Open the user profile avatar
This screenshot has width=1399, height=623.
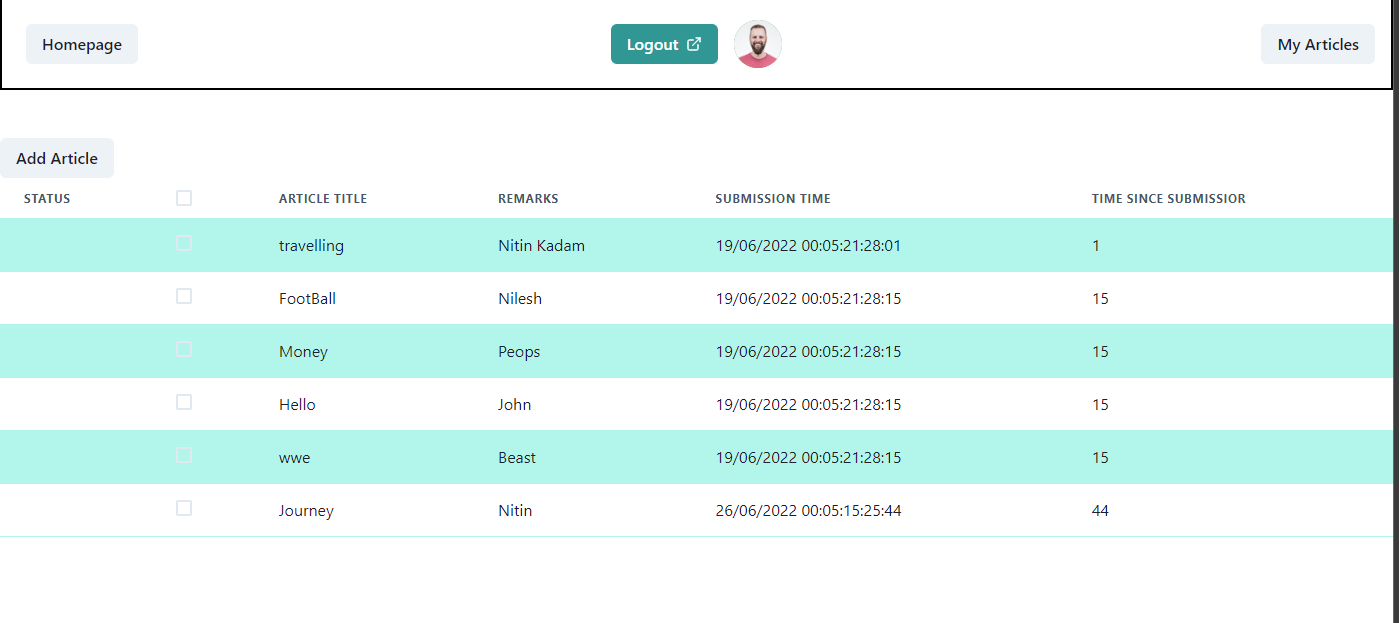click(758, 44)
